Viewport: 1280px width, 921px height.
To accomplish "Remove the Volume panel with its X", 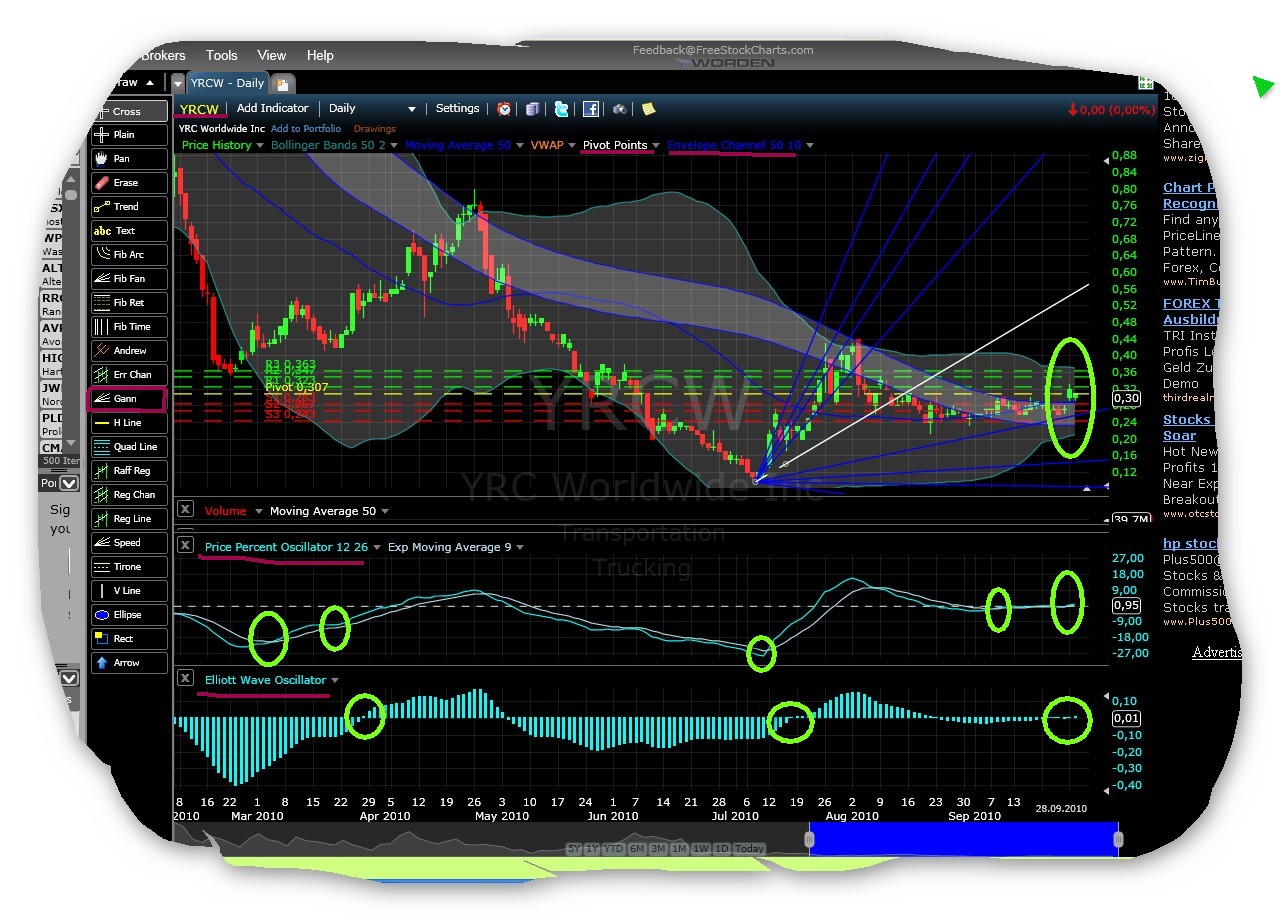I will pyautogui.click(x=185, y=509).
